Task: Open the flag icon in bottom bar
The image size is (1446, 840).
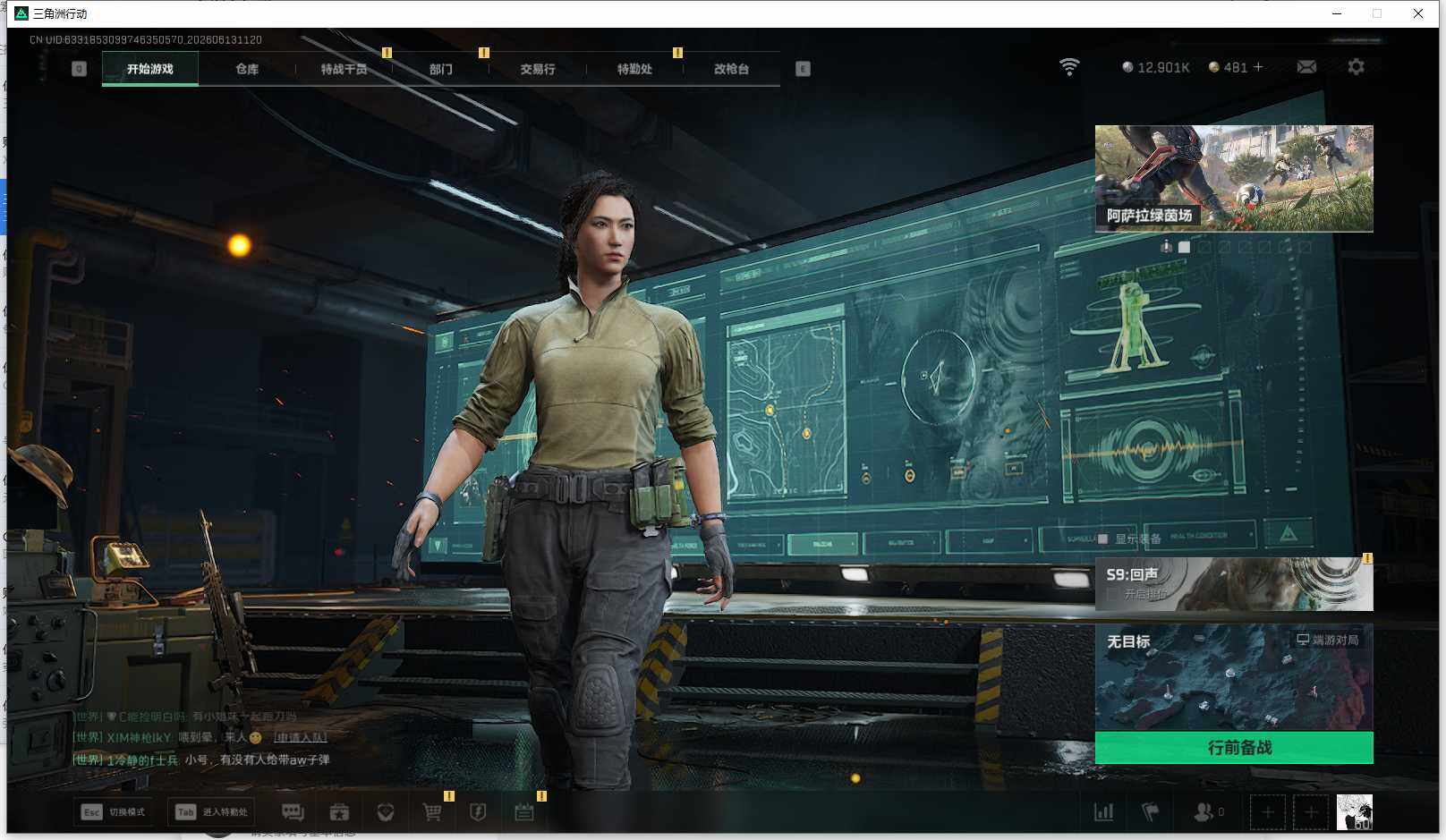Action: (x=1151, y=812)
